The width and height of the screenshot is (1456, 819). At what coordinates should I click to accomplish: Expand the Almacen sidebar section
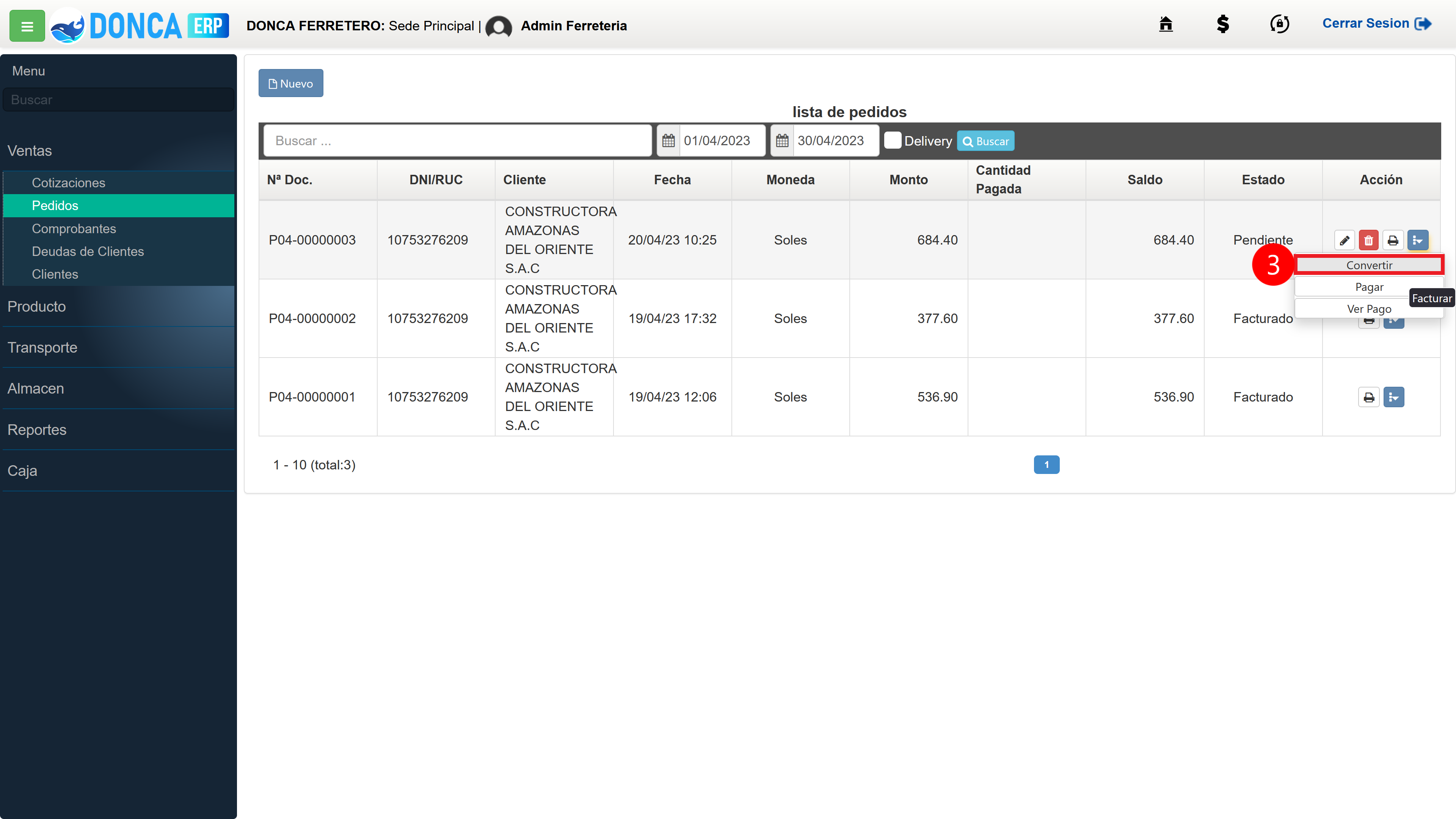(x=118, y=389)
